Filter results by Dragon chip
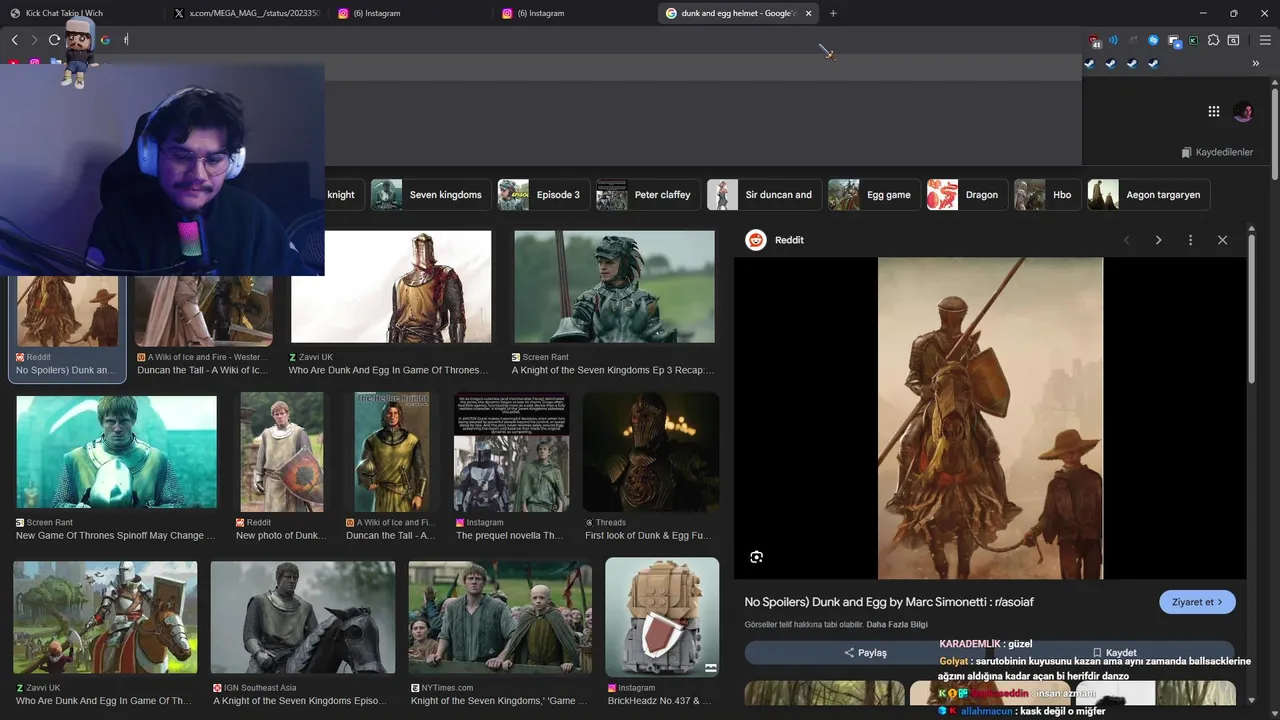Screen dimensions: 1280x720 (966, 195)
